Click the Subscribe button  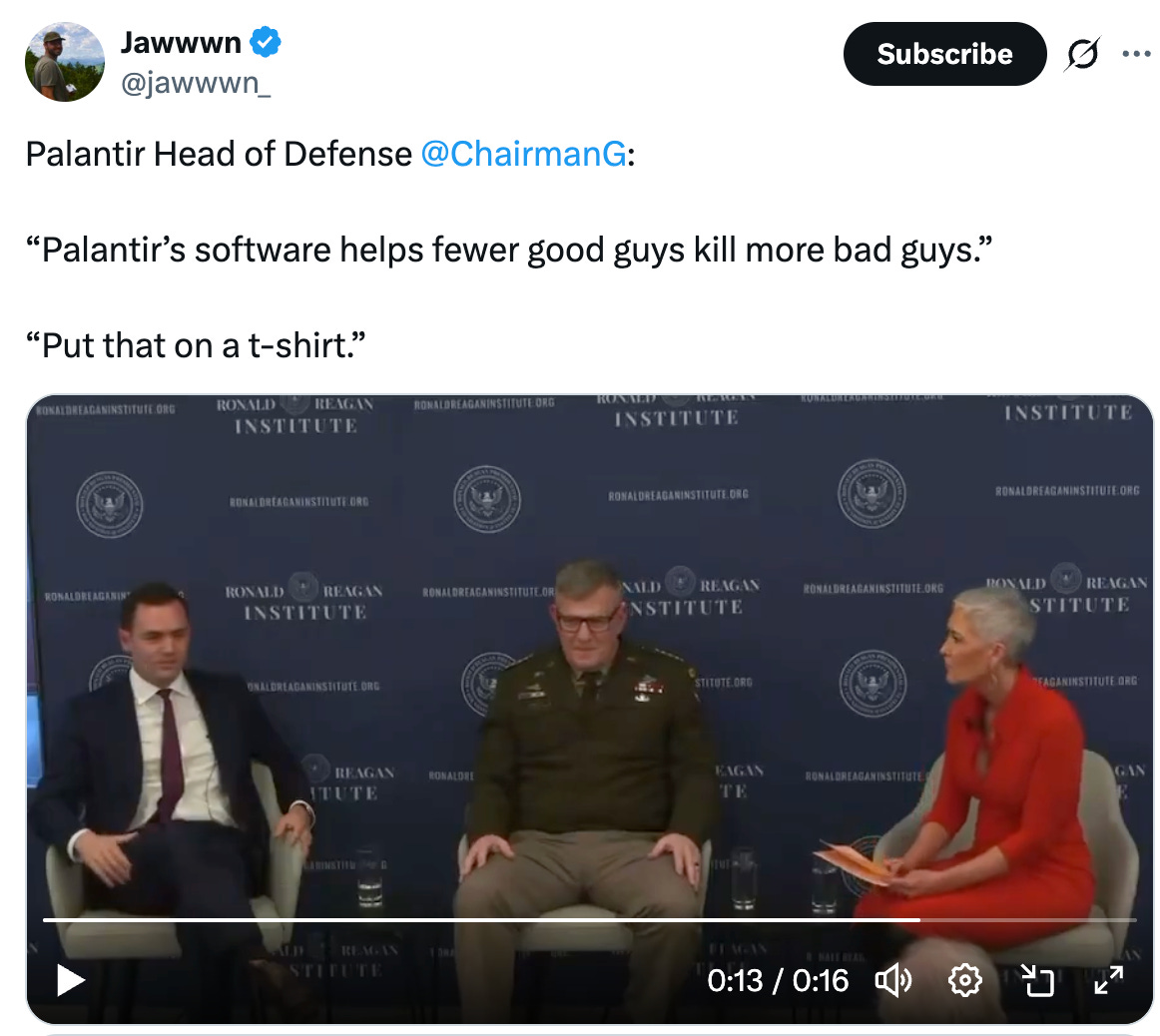tap(944, 54)
